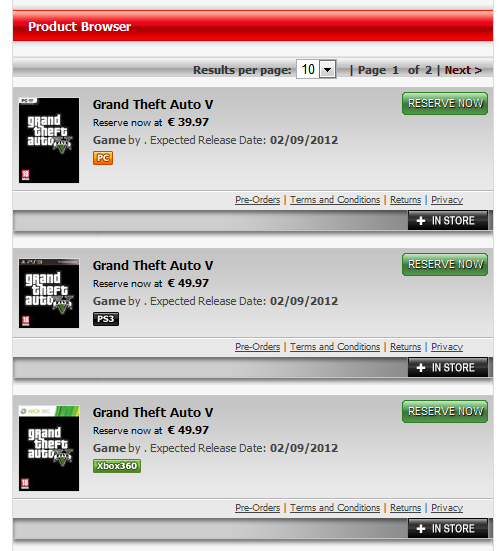Reserve the Xbox360 version of the game
504x551 pixels.
[445, 411]
